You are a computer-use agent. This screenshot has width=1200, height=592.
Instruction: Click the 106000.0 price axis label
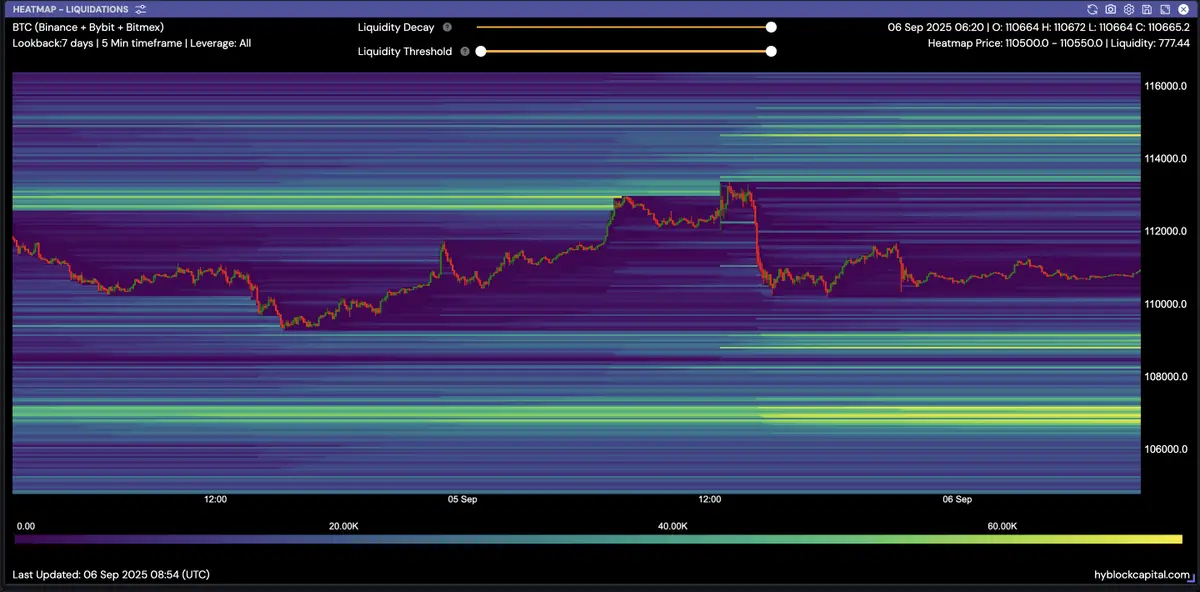(1165, 450)
